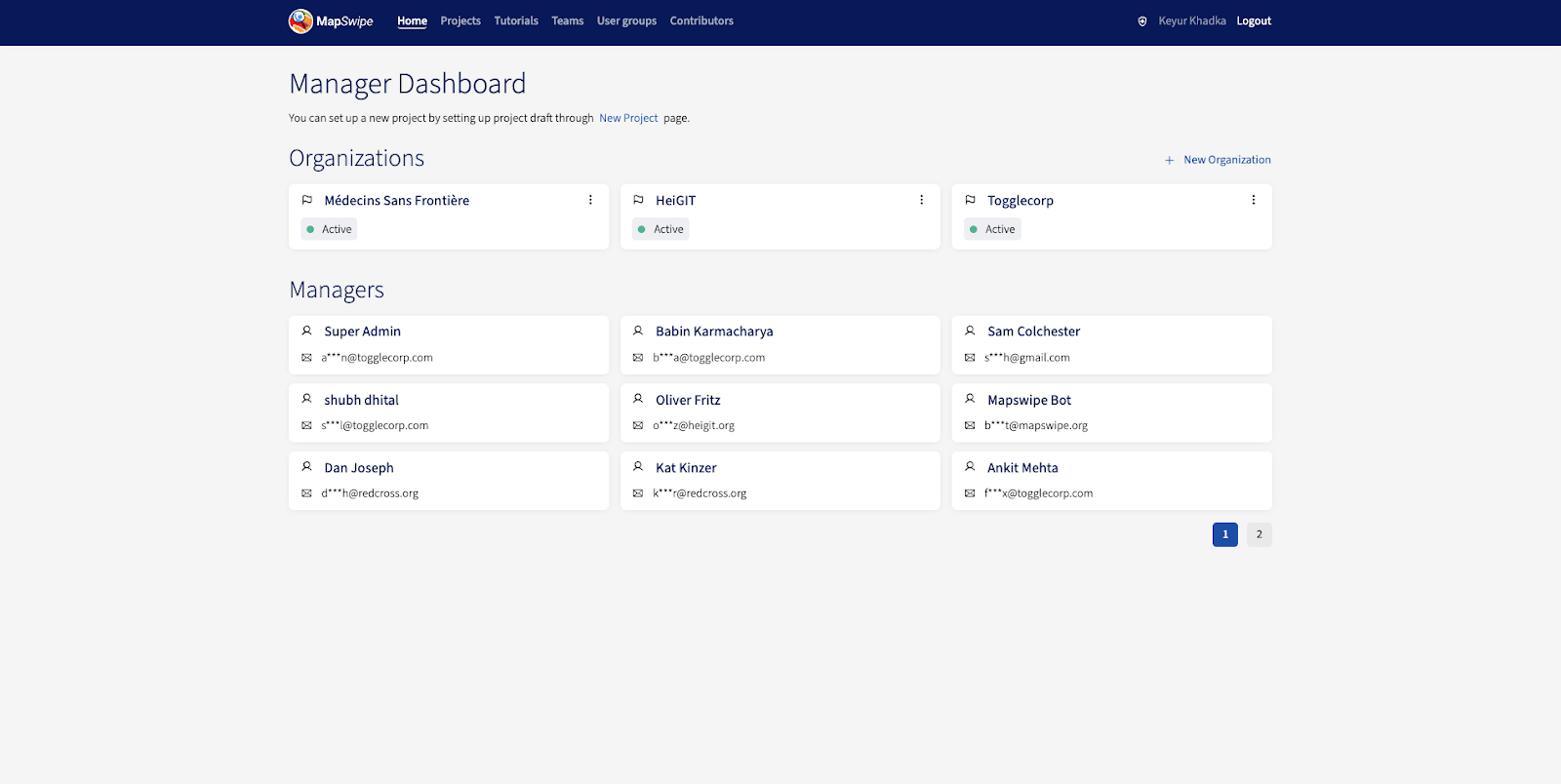Click the person icon beside Mapswipe Bot

point(970,400)
